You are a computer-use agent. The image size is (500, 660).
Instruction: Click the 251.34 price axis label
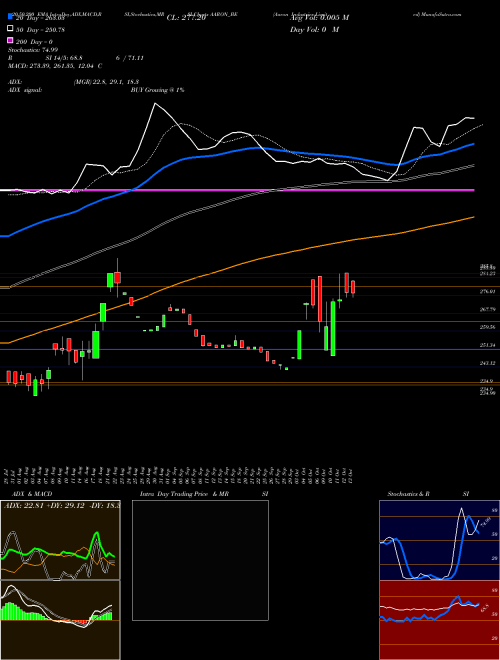tap(488, 345)
